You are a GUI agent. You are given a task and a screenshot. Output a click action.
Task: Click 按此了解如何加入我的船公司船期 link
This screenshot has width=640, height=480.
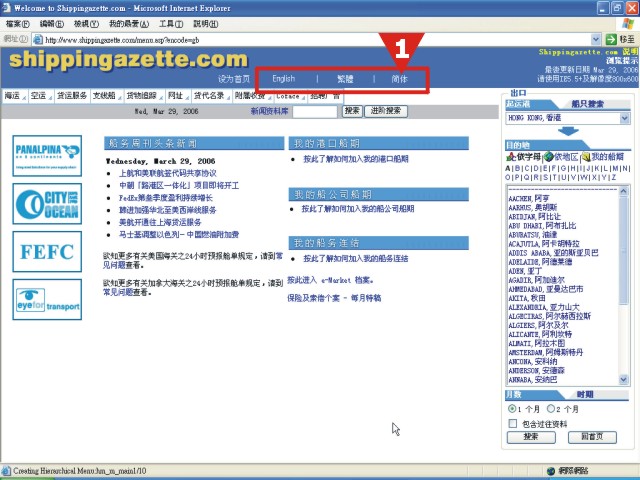point(358,209)
